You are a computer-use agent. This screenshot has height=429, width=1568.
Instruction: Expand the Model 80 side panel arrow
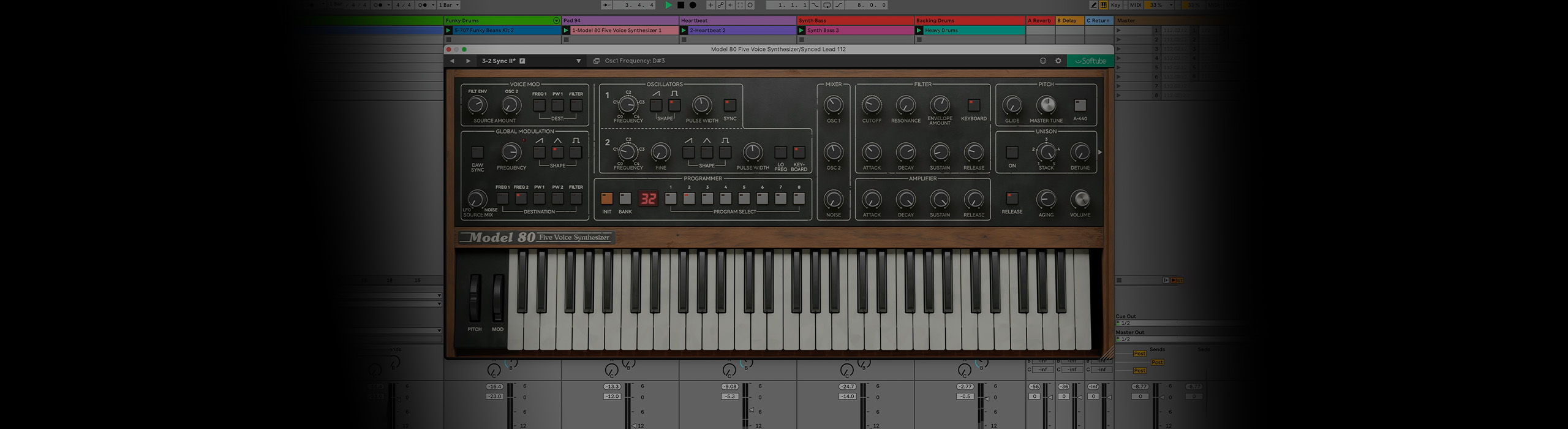click(x=1100, y=152)
